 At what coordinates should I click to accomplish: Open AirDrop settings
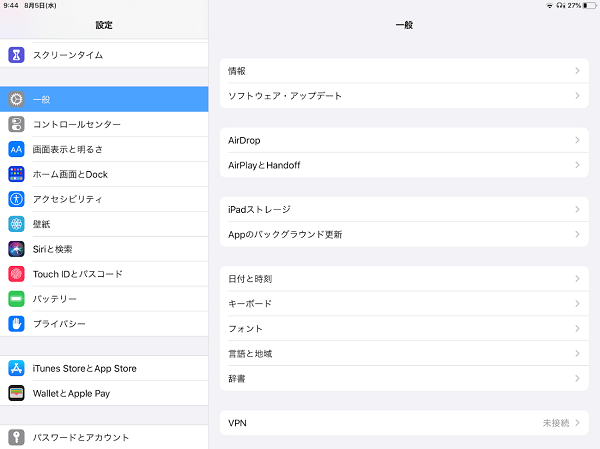pyautogui.click(x=404, y=140)
